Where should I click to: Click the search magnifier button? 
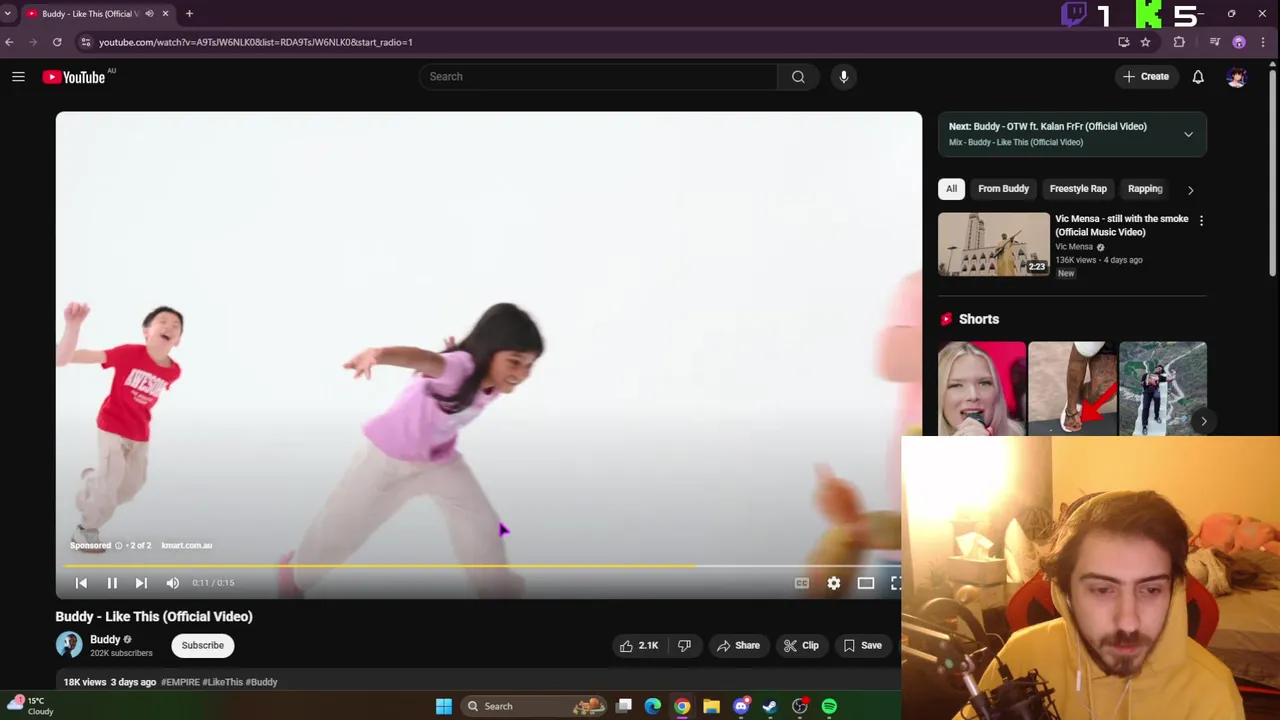click(798, 77)
